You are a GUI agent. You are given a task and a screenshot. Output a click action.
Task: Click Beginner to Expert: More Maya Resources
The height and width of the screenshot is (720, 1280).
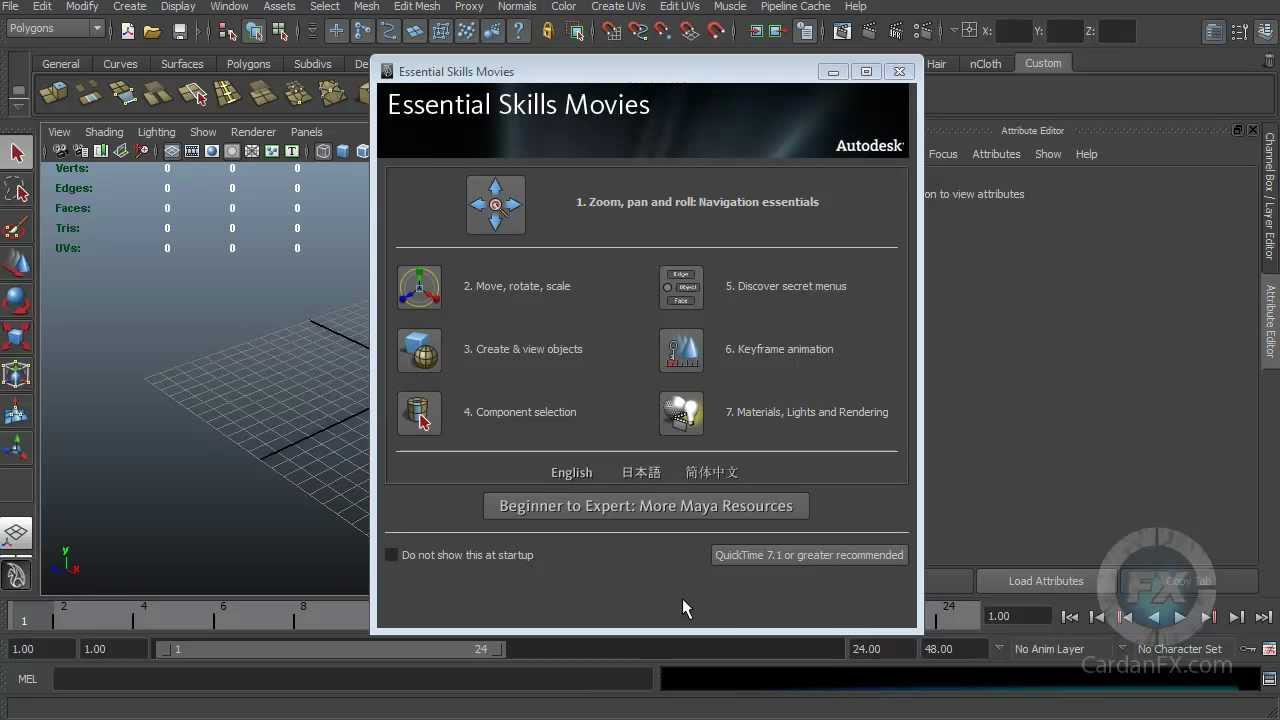click(x=646, y=506)
